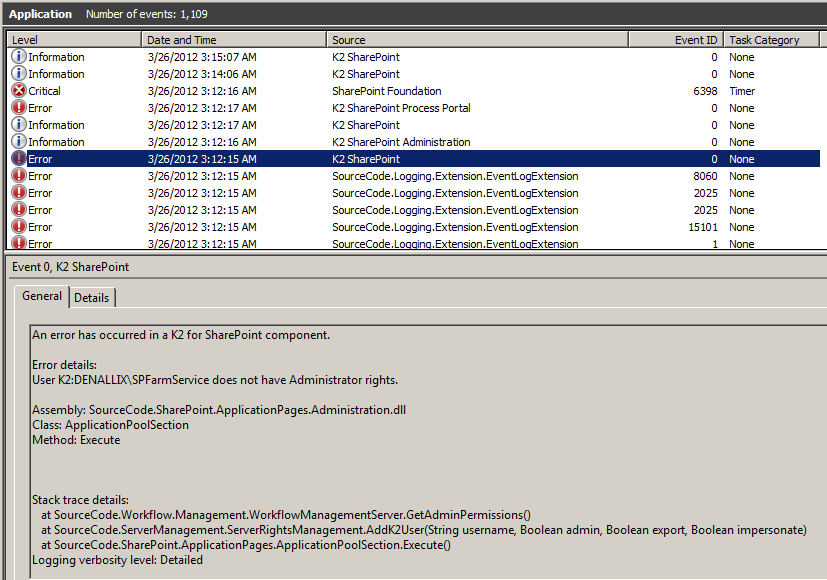The height and width of the screenshot is (580, 827).
Task: Click the Information icon for the 3:14:06 AM event
Action: (x=18, y=73)
